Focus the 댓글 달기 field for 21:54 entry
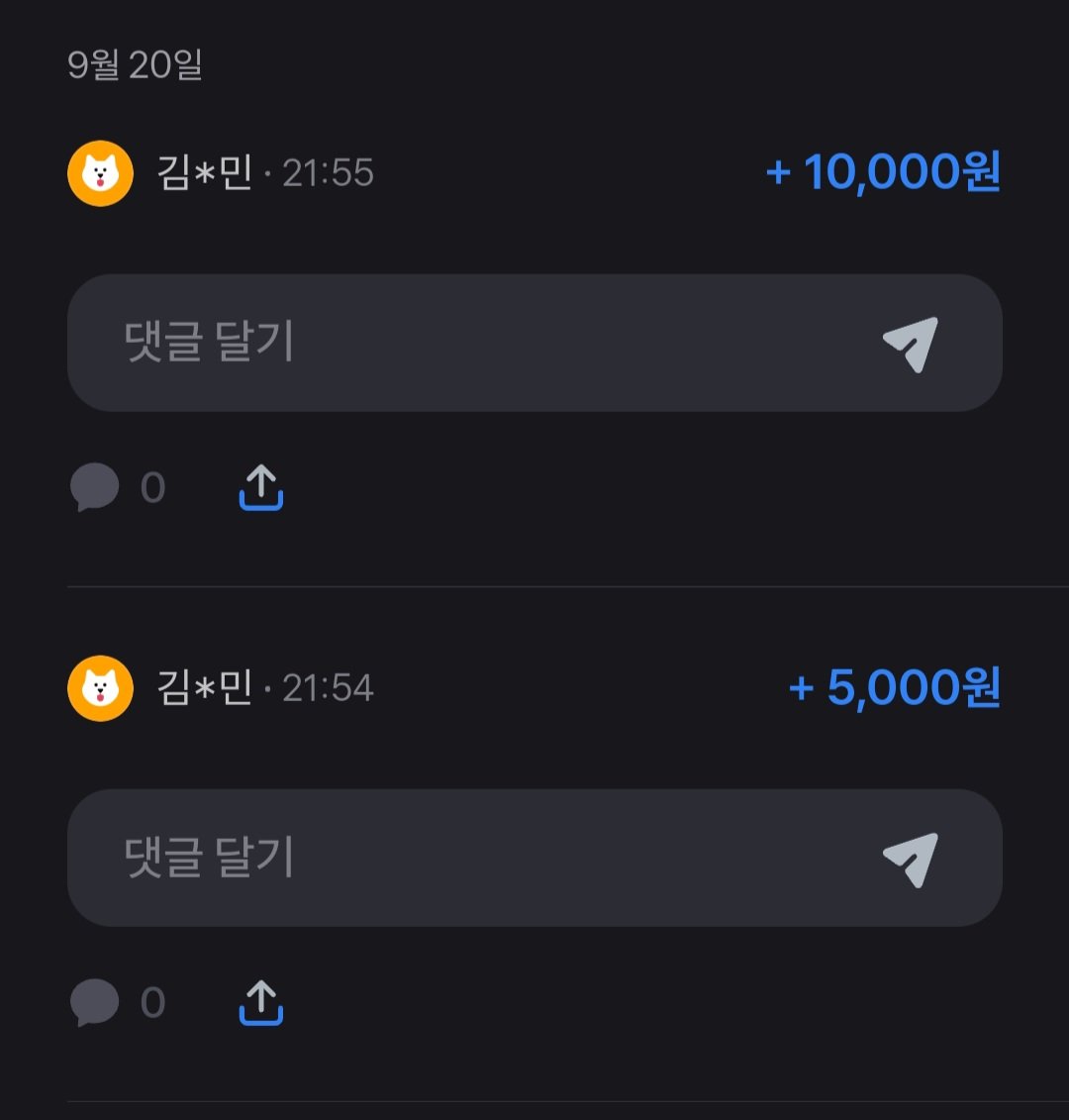Screen dimensions: 1069x1120 pos(534,858)
